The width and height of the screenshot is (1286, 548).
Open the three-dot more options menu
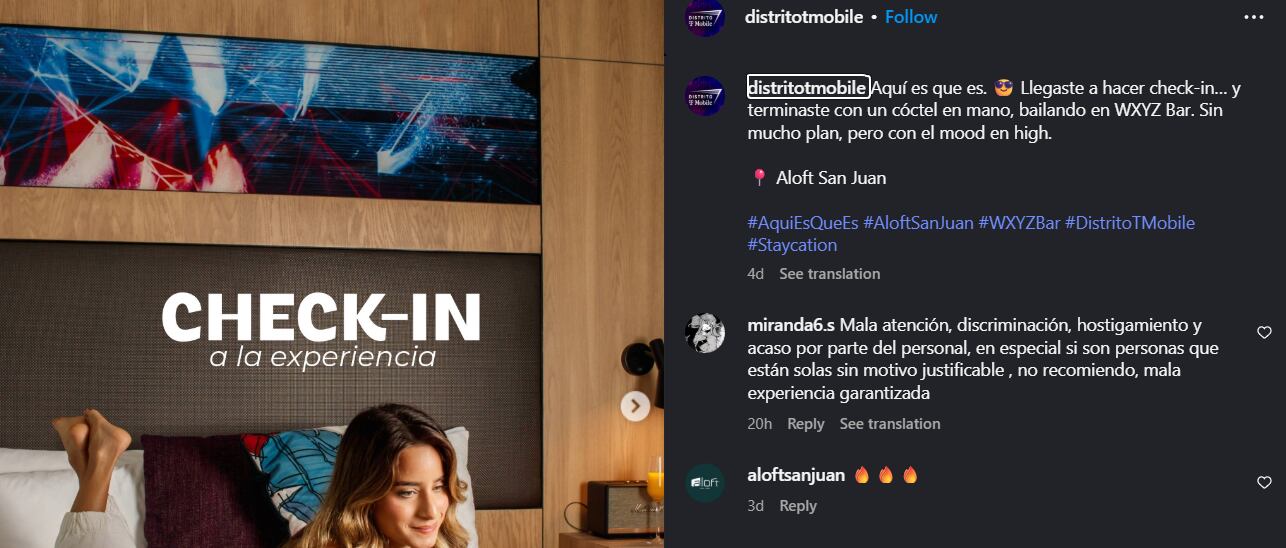point(1253,17)
